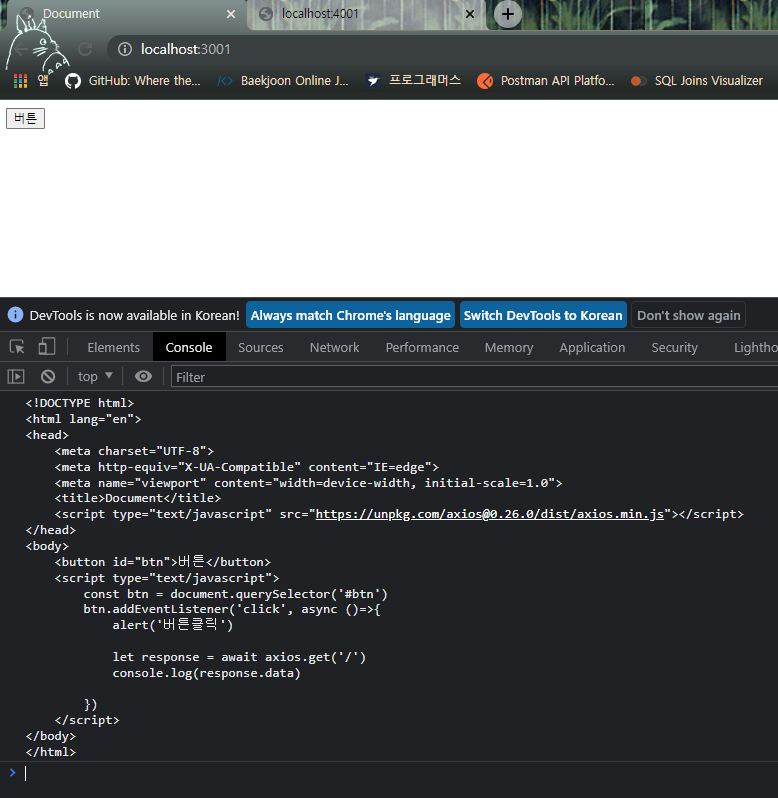This screenshot has height=798, width=778.
Task: Switch to the localhost:4001 tab
Action: [366, 14]
